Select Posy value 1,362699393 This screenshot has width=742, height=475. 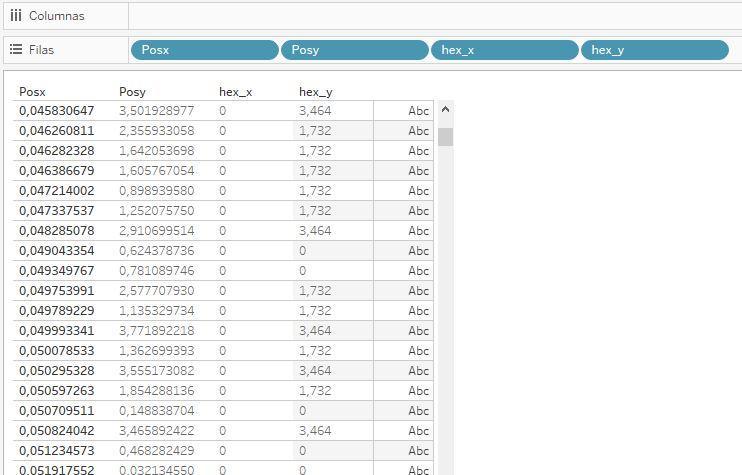tap(157, 351)
